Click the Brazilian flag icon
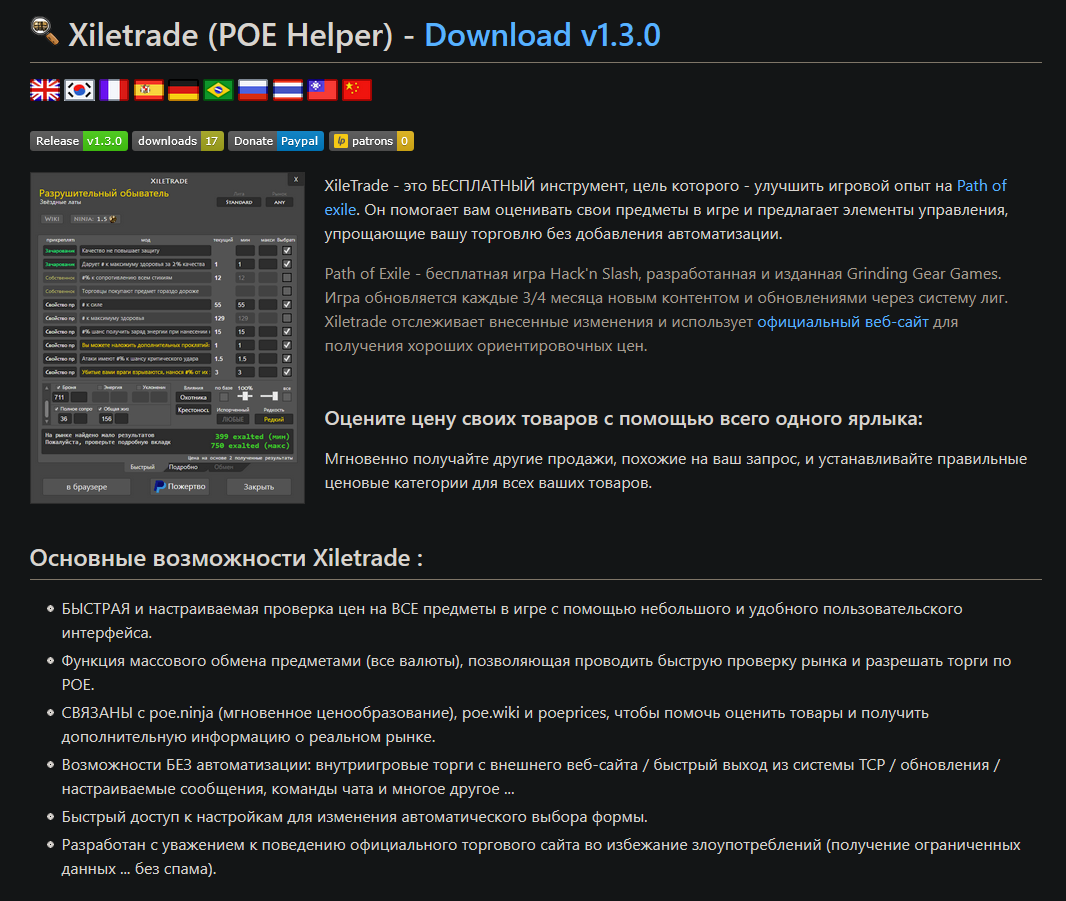1066x901 pixels. [x=218, y=90]
